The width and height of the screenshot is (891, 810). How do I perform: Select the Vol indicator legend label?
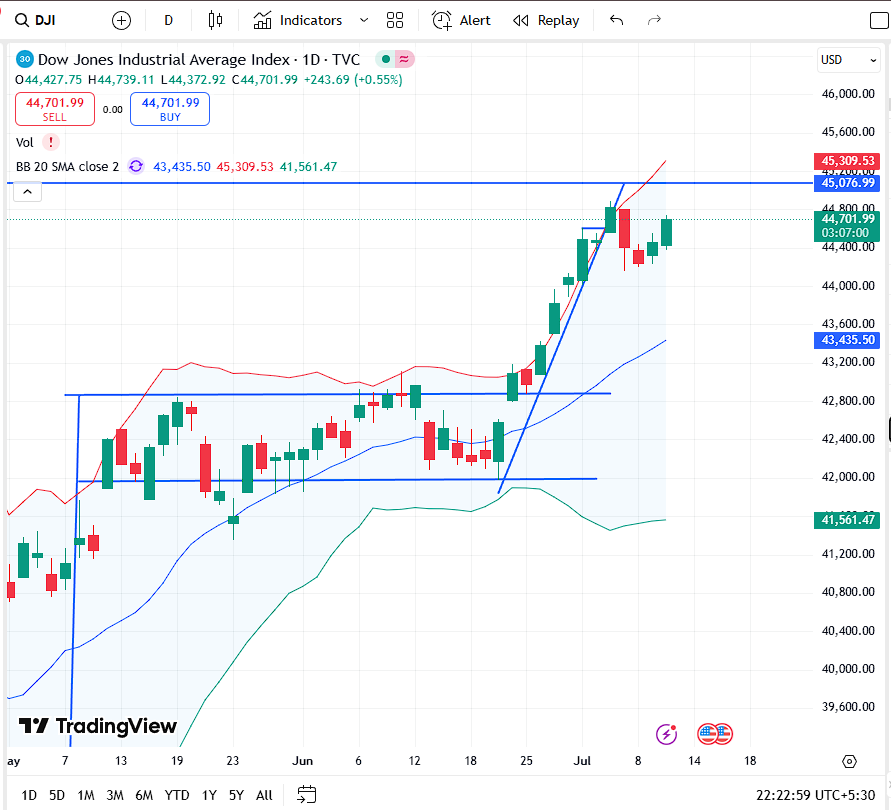click(x=24, y=142)
